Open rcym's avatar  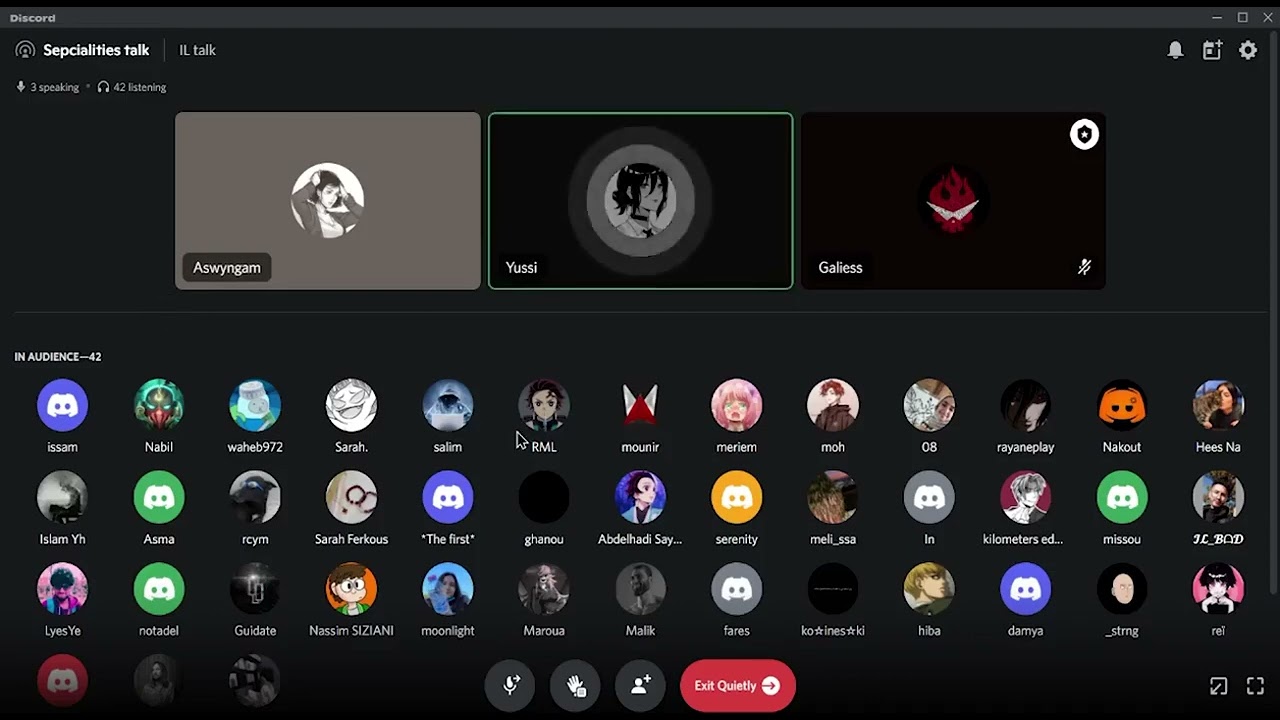click(x=255, y=497)
